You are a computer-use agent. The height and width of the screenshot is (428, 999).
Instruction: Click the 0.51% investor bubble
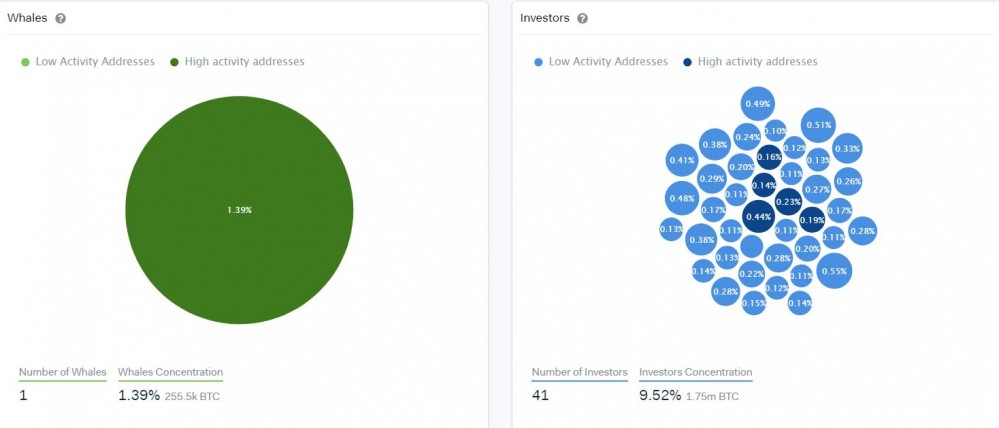pos(818,125)
